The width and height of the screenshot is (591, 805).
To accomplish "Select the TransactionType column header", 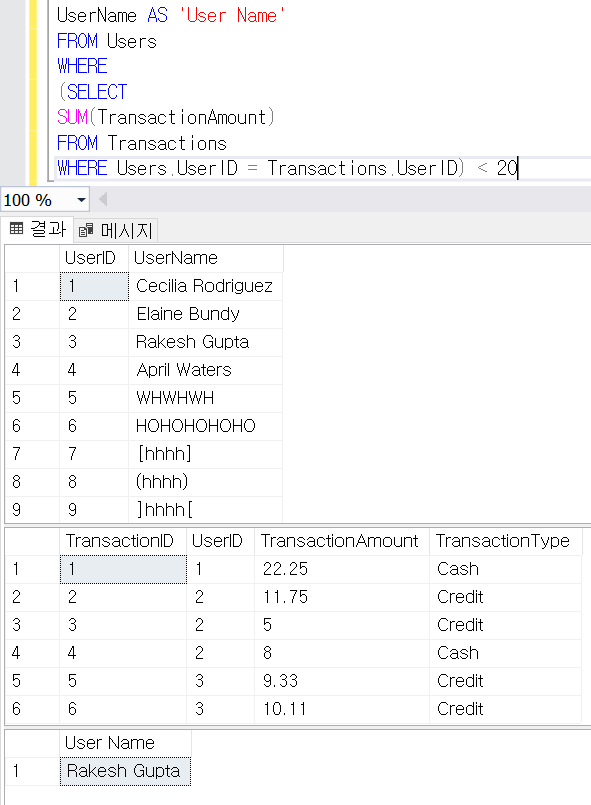I will 506,541.
